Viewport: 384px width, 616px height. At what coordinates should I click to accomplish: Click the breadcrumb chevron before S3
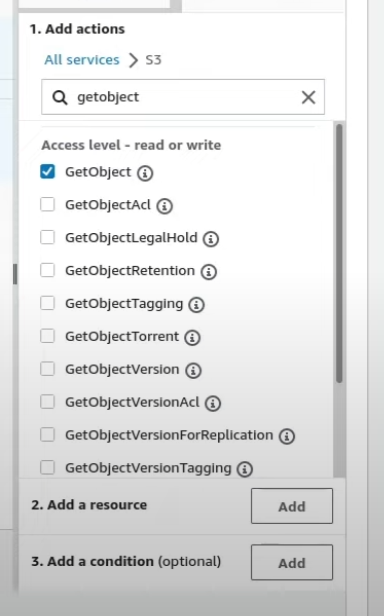[134, 60]
